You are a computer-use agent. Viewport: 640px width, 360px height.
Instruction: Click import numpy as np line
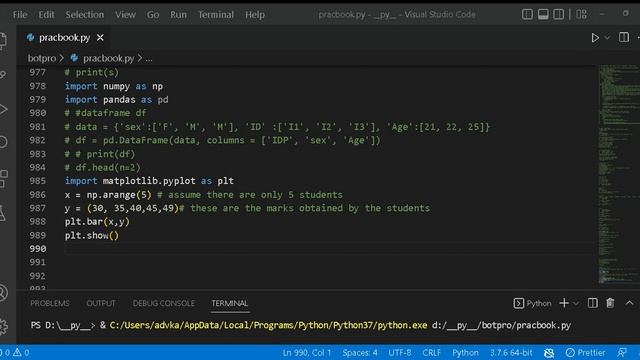(113, 86)
